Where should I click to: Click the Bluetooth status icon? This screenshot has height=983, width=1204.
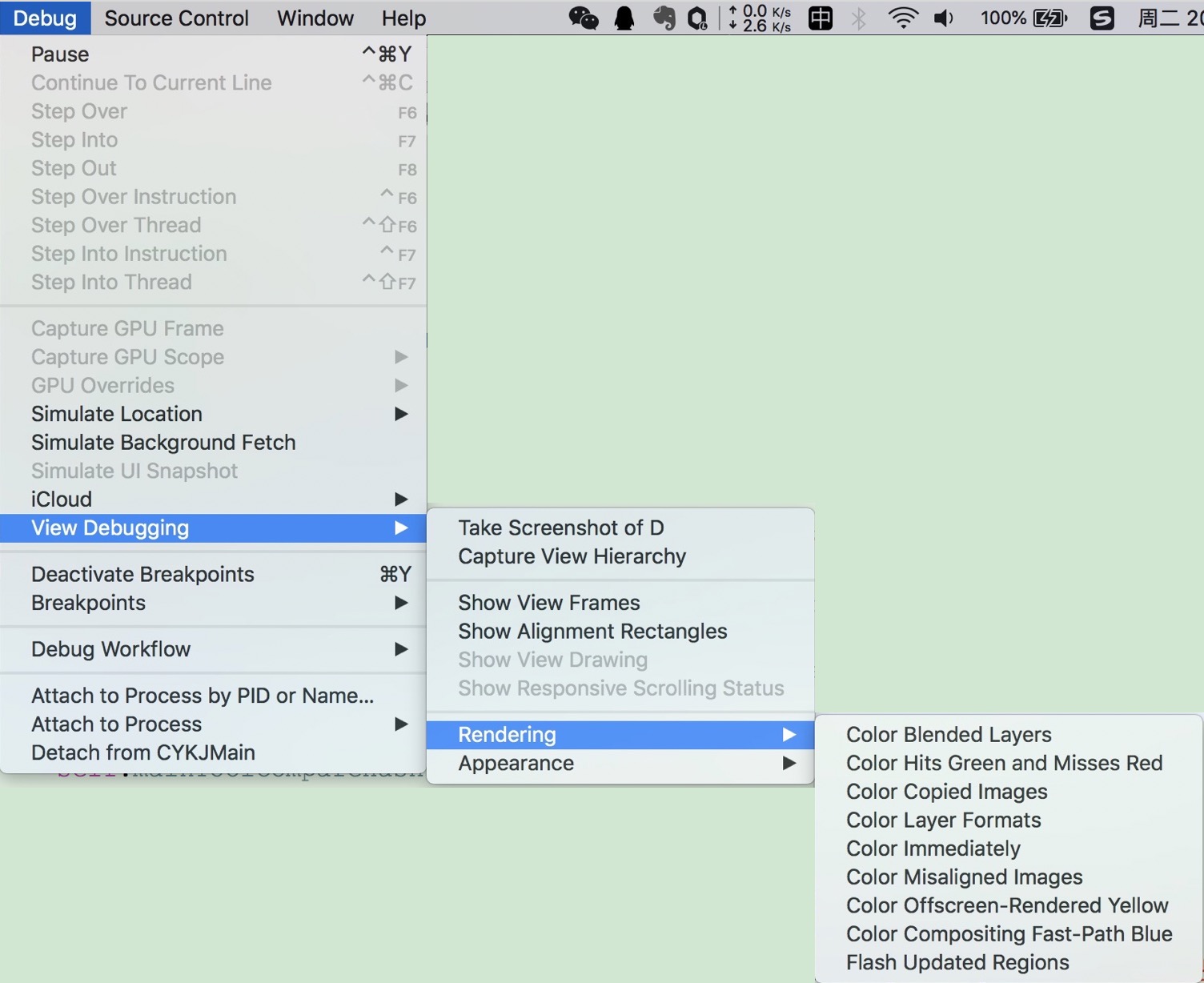pos(859,18)
